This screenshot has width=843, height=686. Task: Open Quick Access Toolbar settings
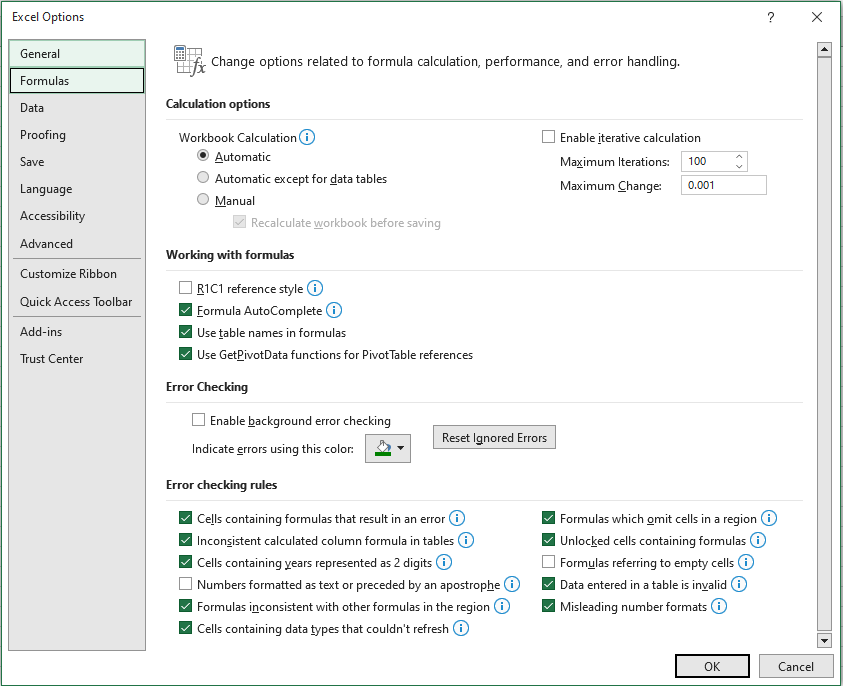[x=77, y=302]
